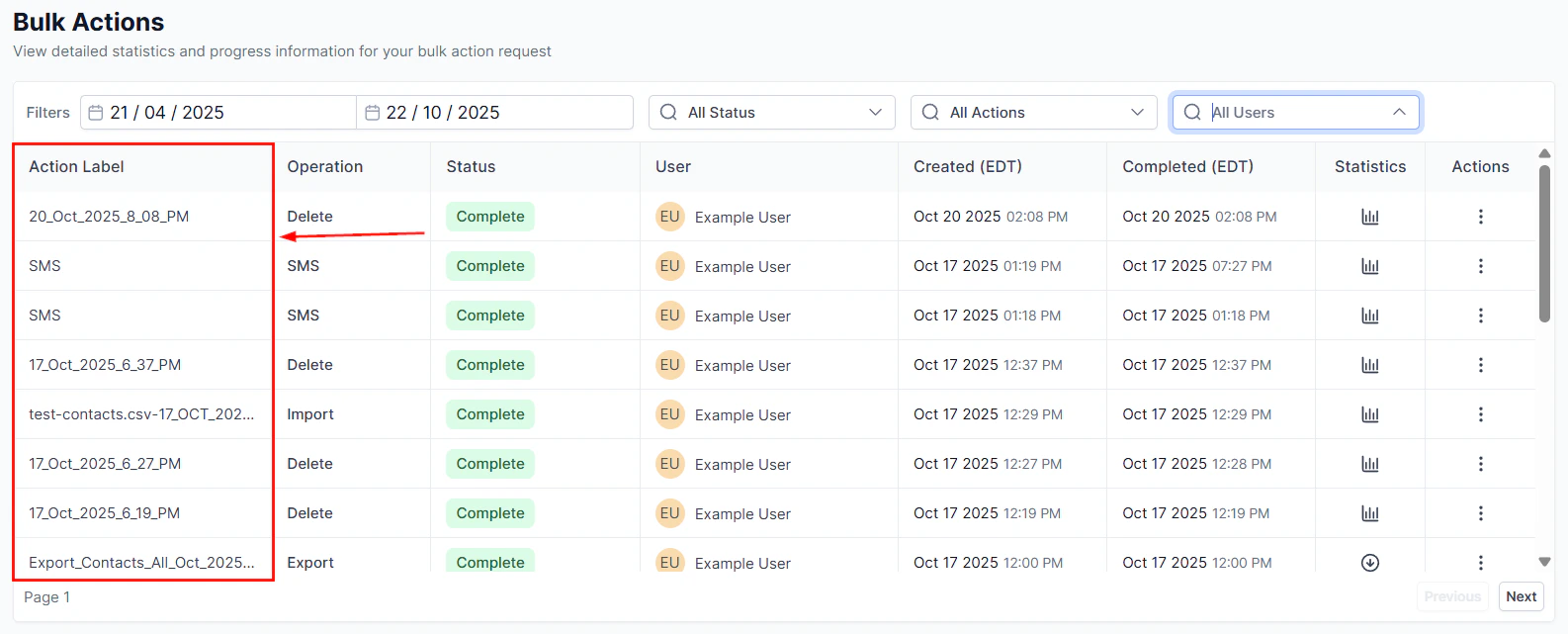Open statistics for 17_Oct_2025_6_19_PM row
Image resolution: width=1568 pixels, height=634 pixels.
pos(1369,513)
